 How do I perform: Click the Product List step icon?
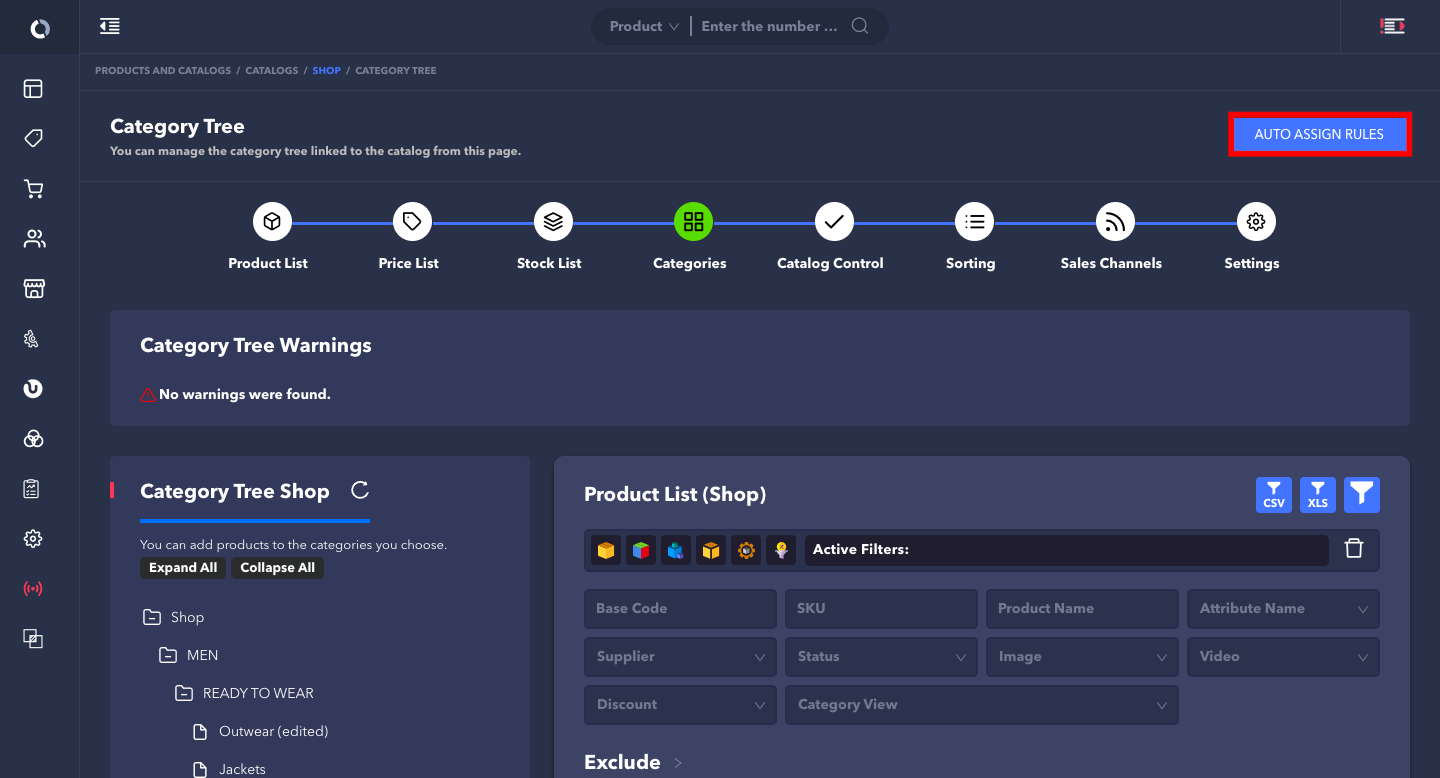272,221
